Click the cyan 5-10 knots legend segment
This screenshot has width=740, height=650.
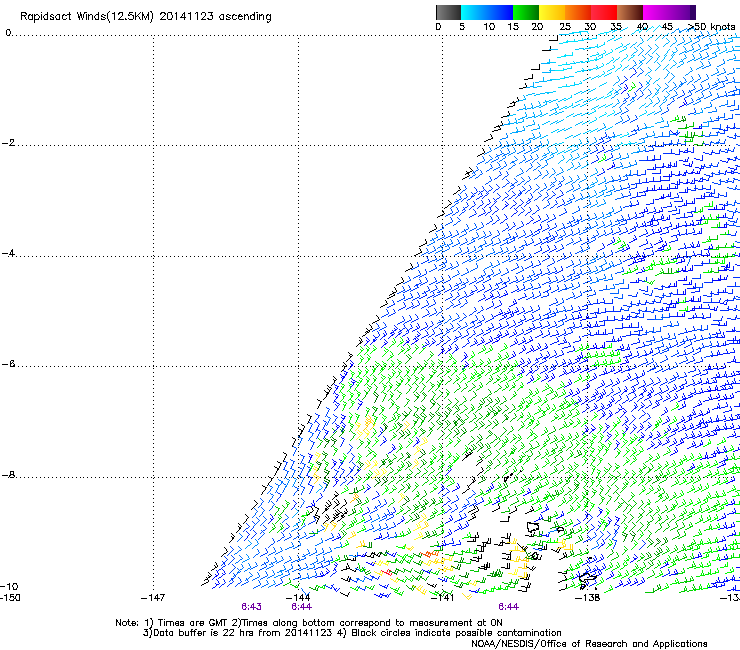pos(474,12)
